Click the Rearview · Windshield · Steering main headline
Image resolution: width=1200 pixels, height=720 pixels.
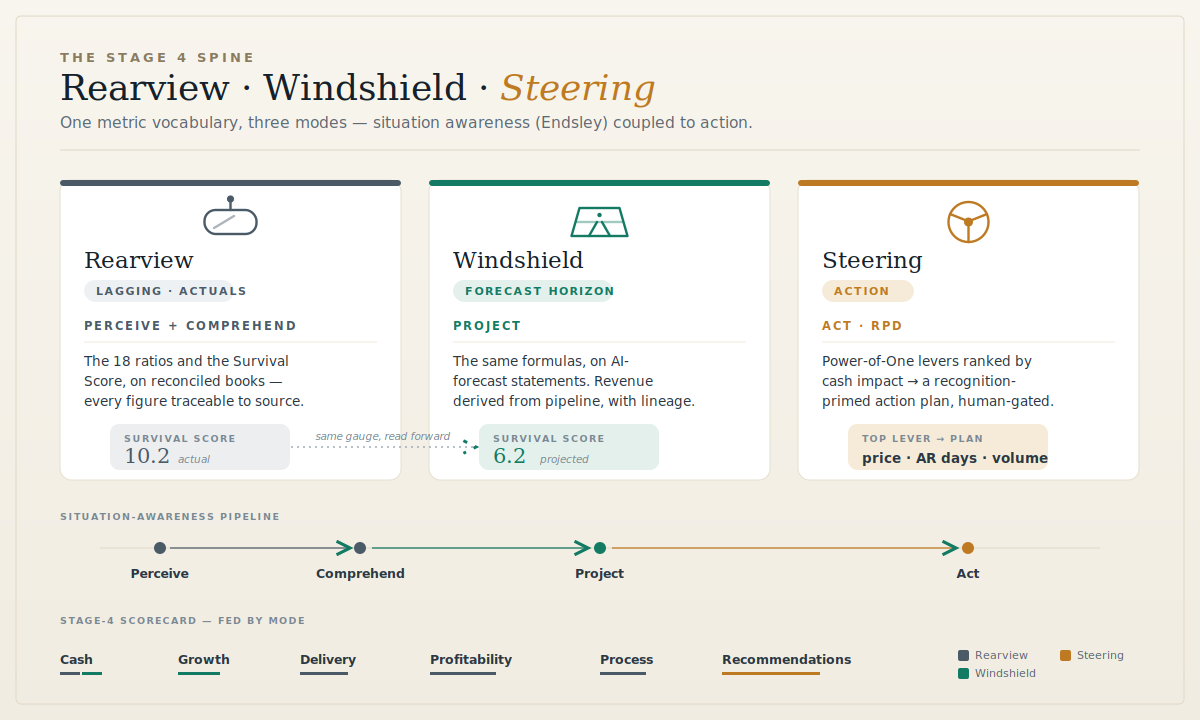358,89
